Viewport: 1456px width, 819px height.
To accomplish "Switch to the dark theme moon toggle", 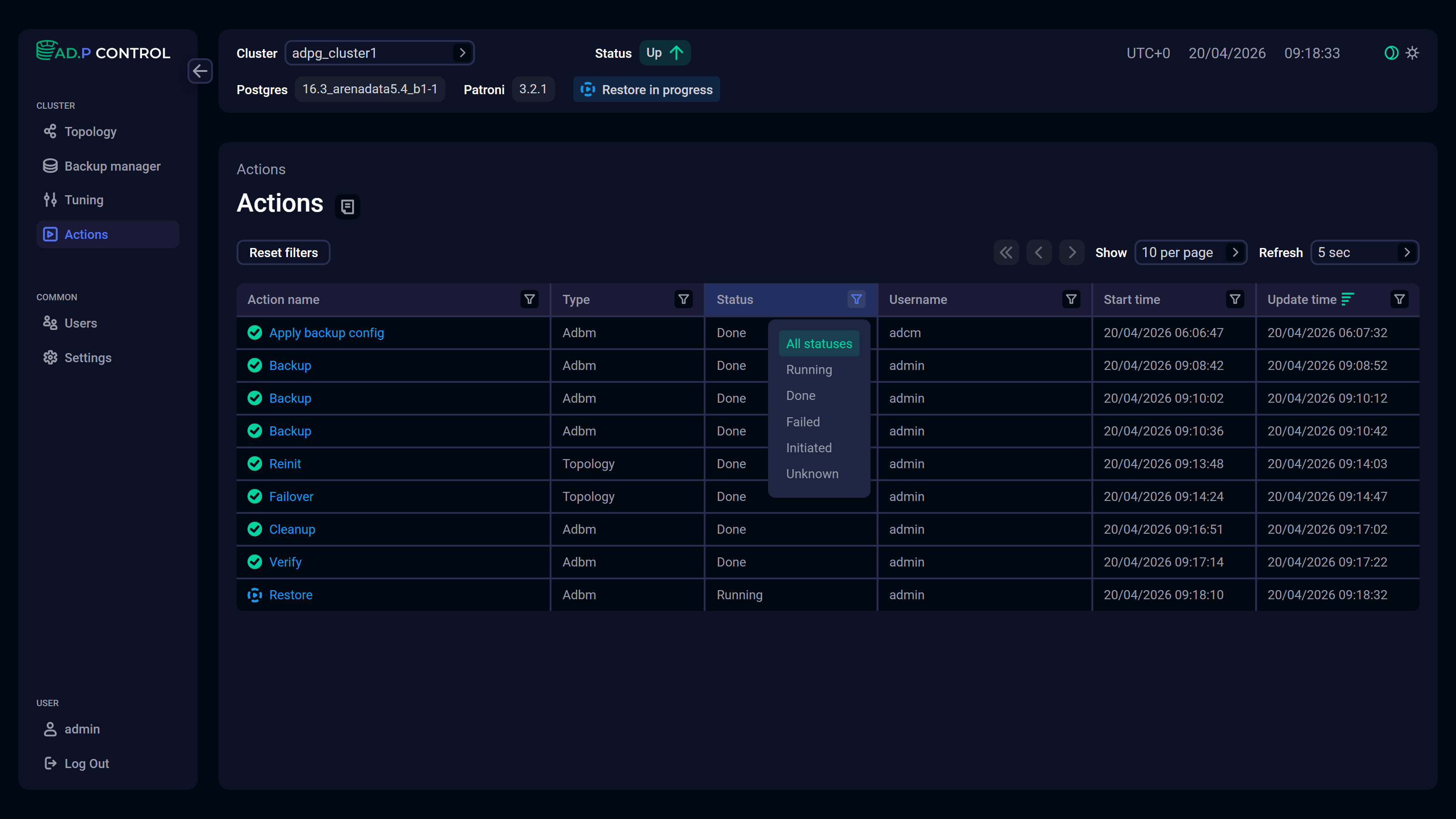I will coord(1391,53).
